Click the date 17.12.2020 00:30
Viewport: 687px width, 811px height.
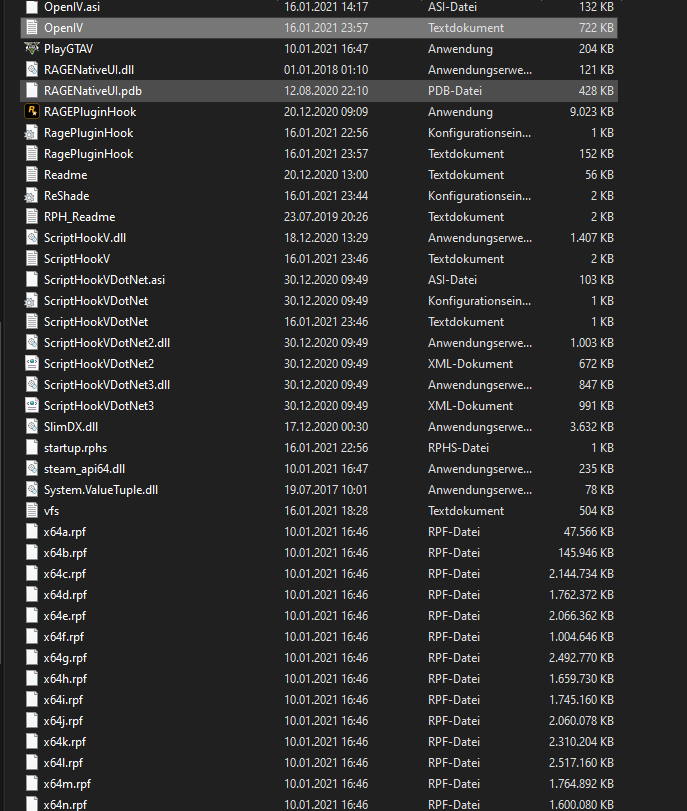[326, 427]
